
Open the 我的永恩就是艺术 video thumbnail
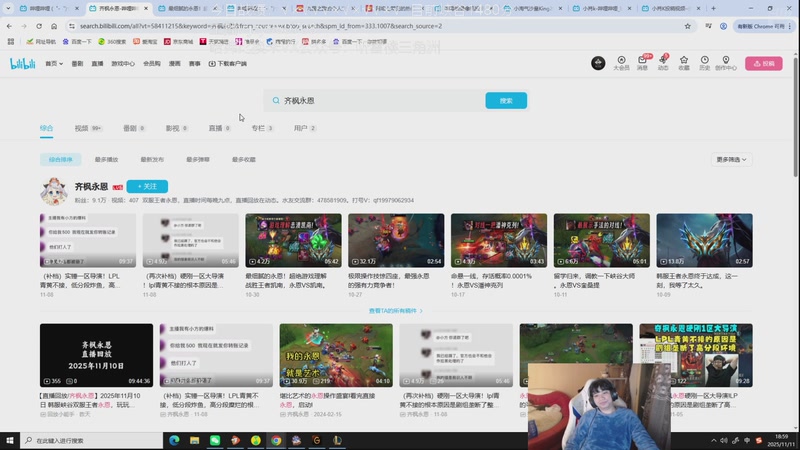[336, 355]
